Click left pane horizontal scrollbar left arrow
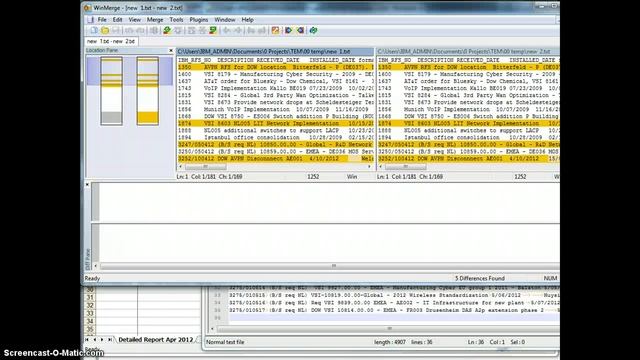Screen dimensions: 640x360 coord(180,167)
